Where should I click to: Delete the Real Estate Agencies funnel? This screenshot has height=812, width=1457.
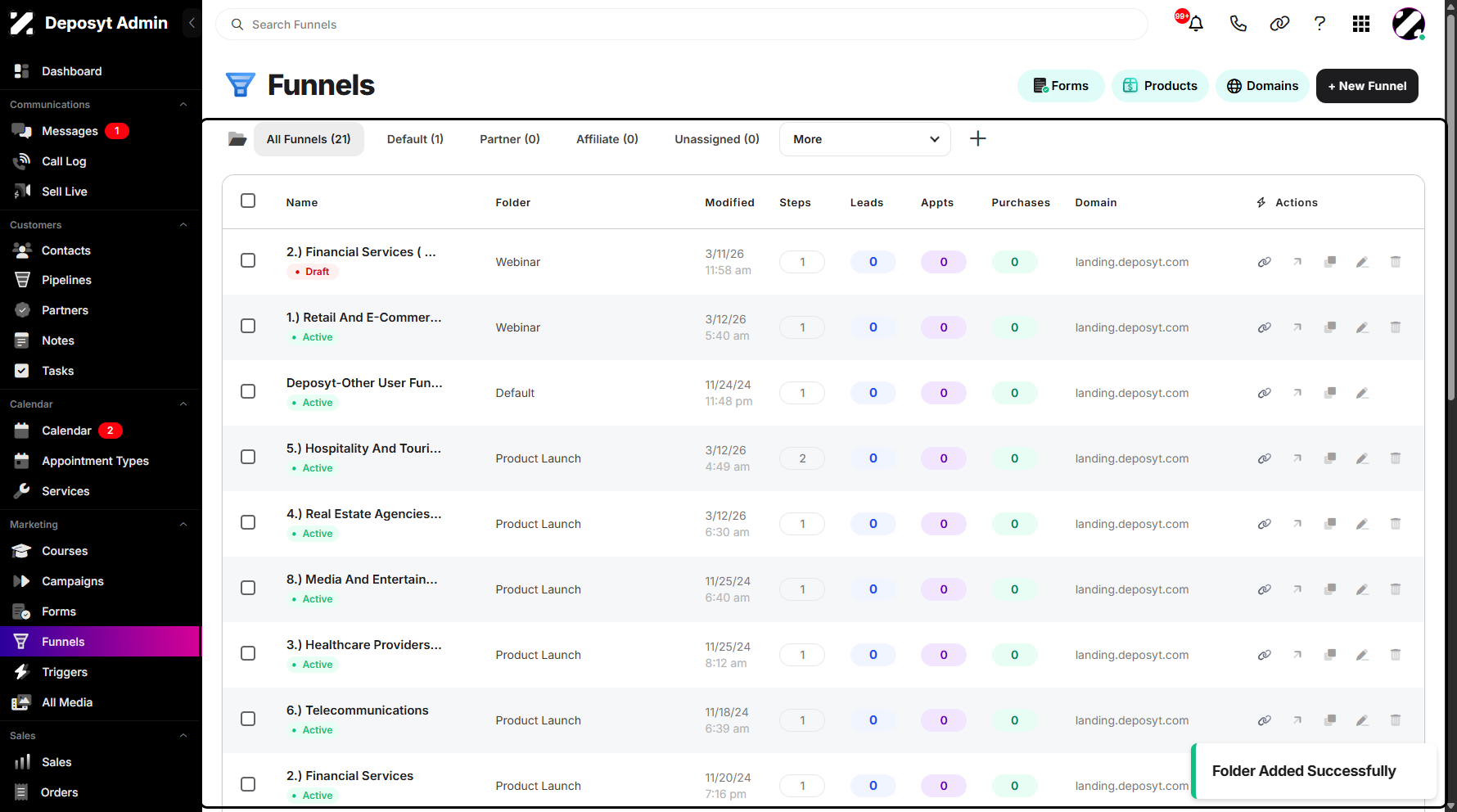[1396, 524]
